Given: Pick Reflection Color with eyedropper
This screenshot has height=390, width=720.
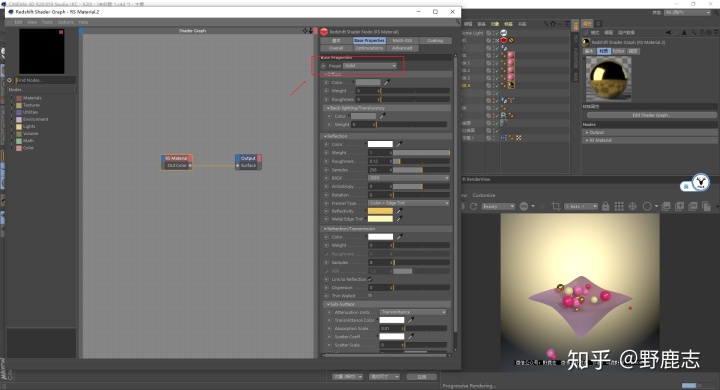Looking at the screenshot, I should click(x=399, y=144).
